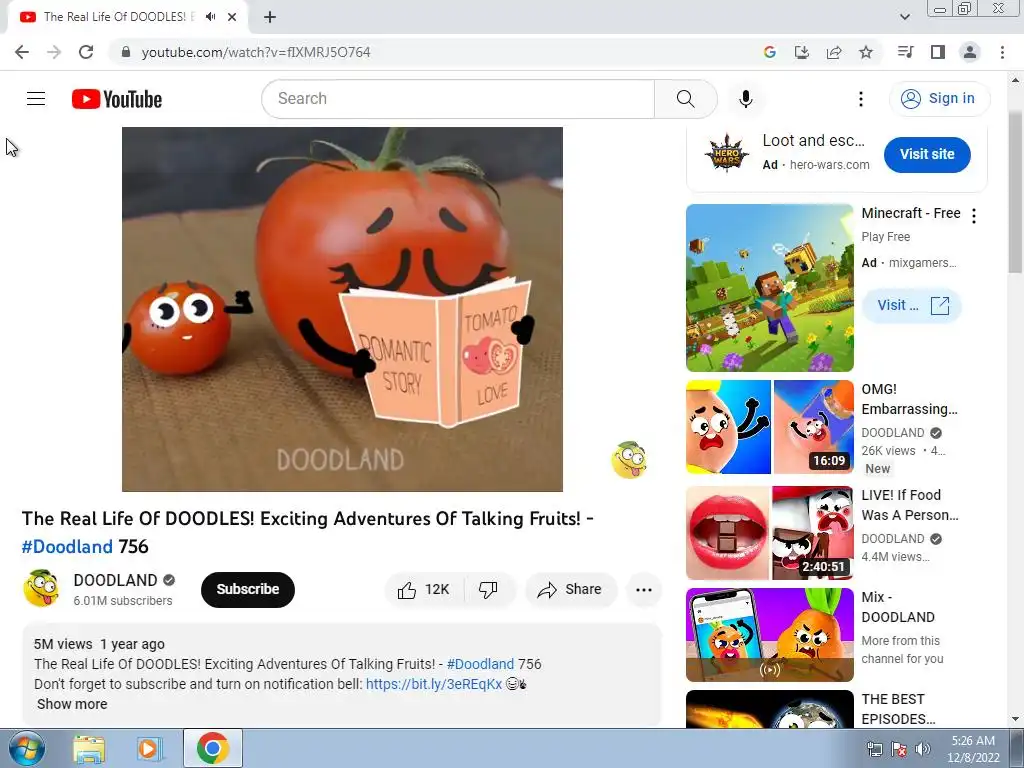
Task: Click the DOODLAND watermark avatar on player
Action: tap(629, 460)
